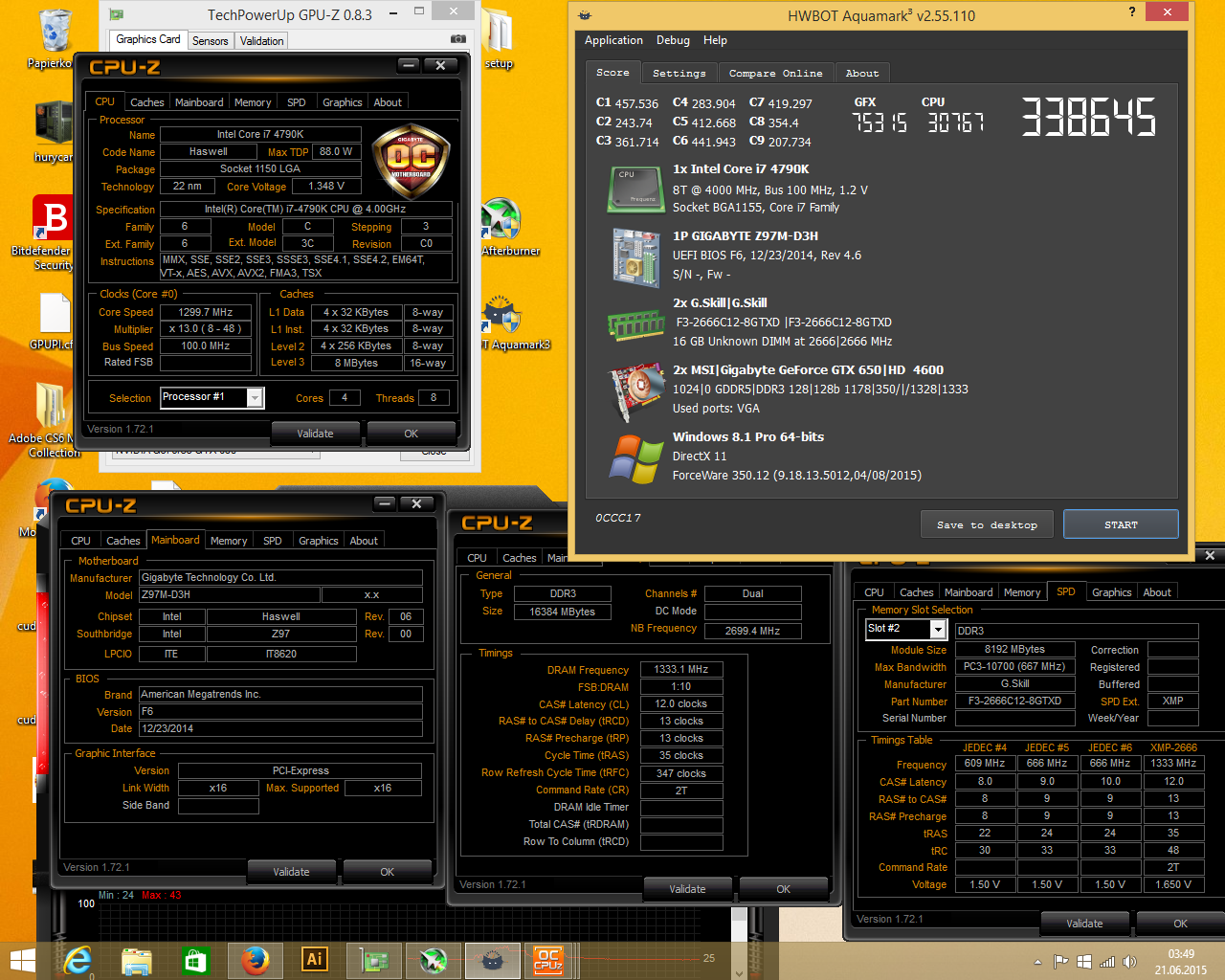Open the Aquamark About tab
The width and height of the screenshot is (1225, 980).
(861, 73)
